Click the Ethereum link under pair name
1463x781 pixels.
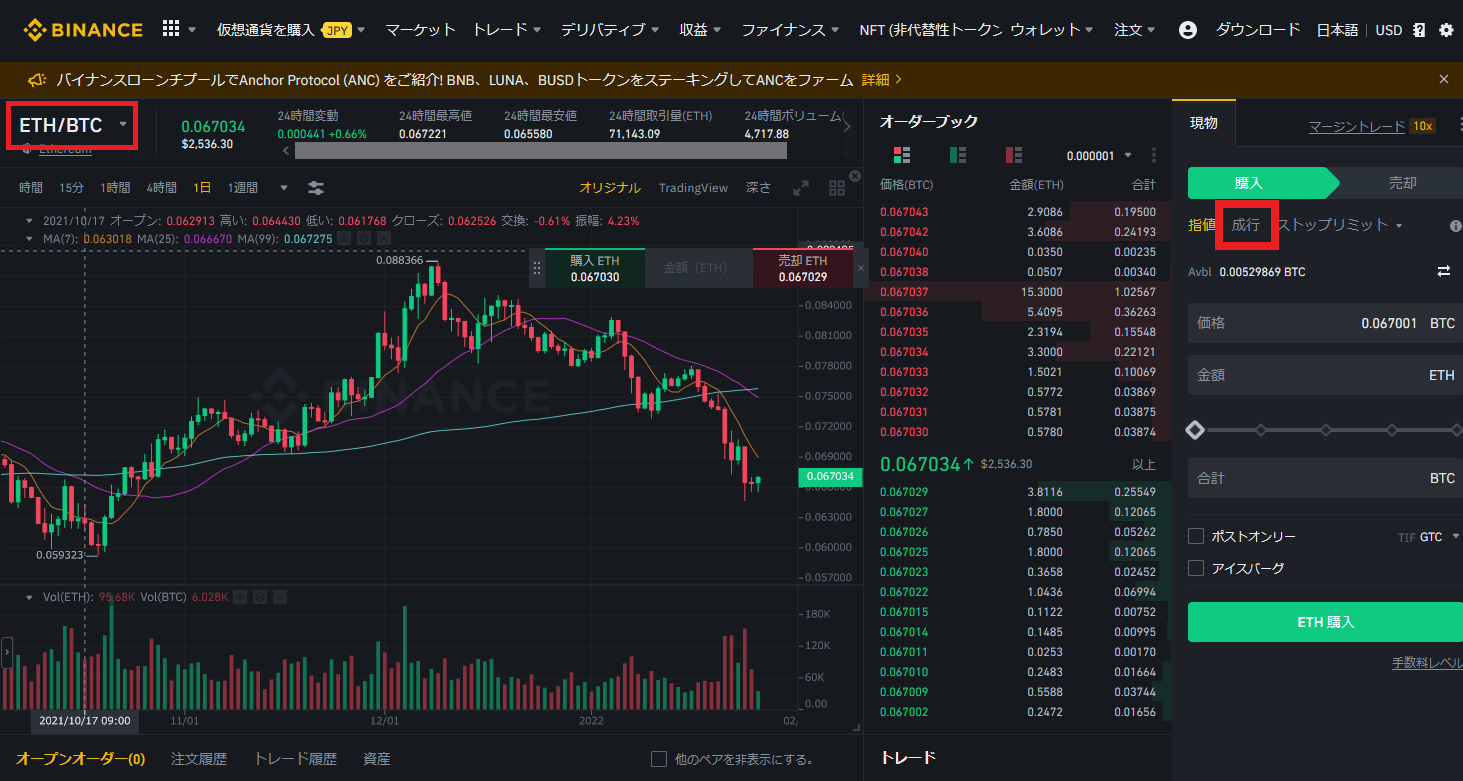[x=65, y=150]
